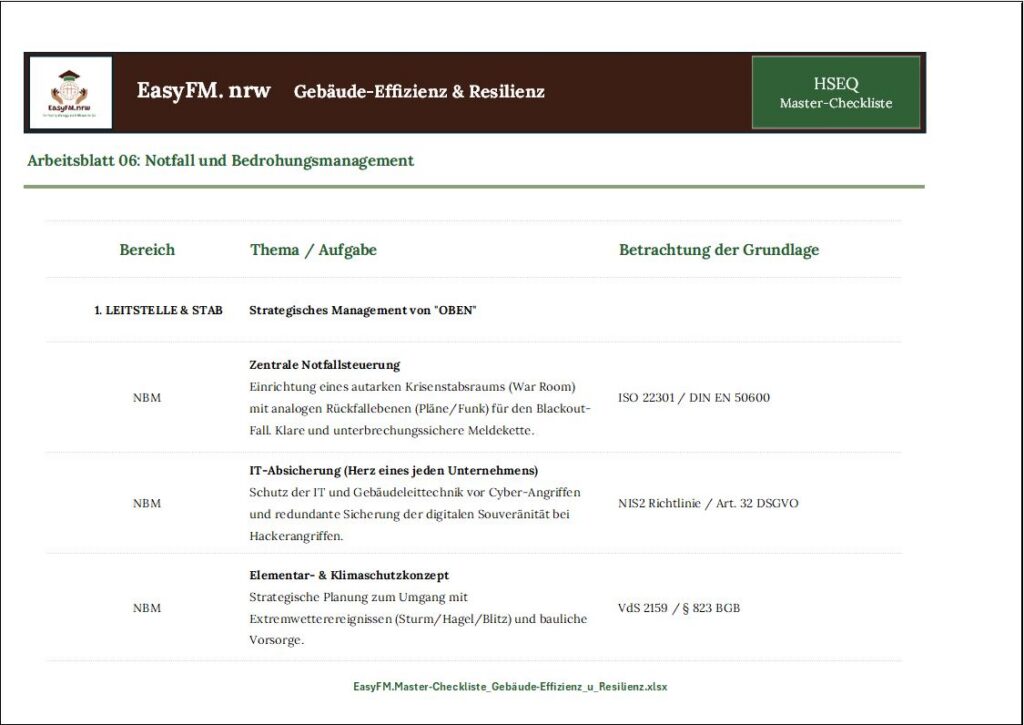Viewport: 1024px width, 725px height.
Task: Select Strategisches Management von "OBEN" text
Action: tap(362, 311)
